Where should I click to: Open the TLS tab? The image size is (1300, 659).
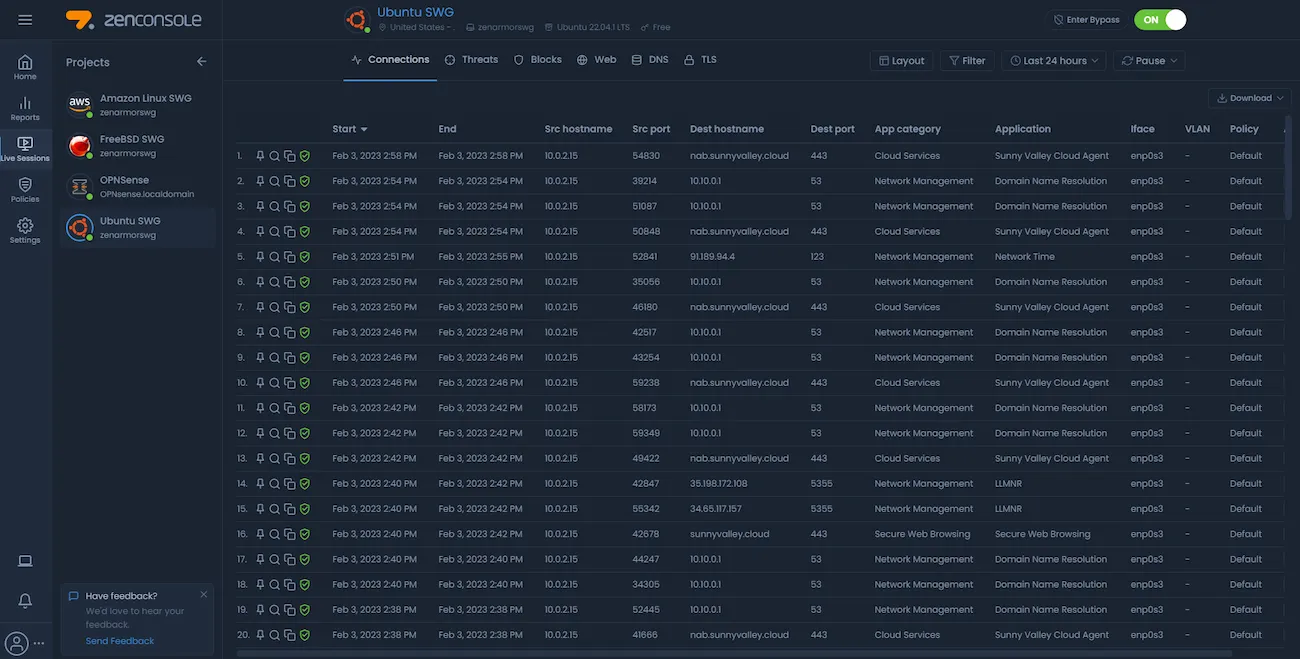[700, 60]
